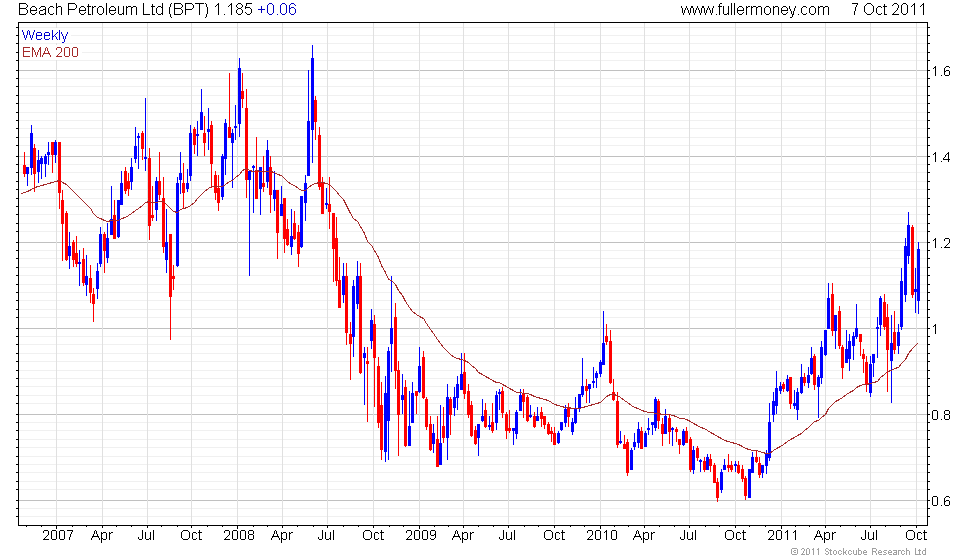The image size is (980, 560).
Task: Click the 2007 year axis label
Action: [x=58, y=536]
